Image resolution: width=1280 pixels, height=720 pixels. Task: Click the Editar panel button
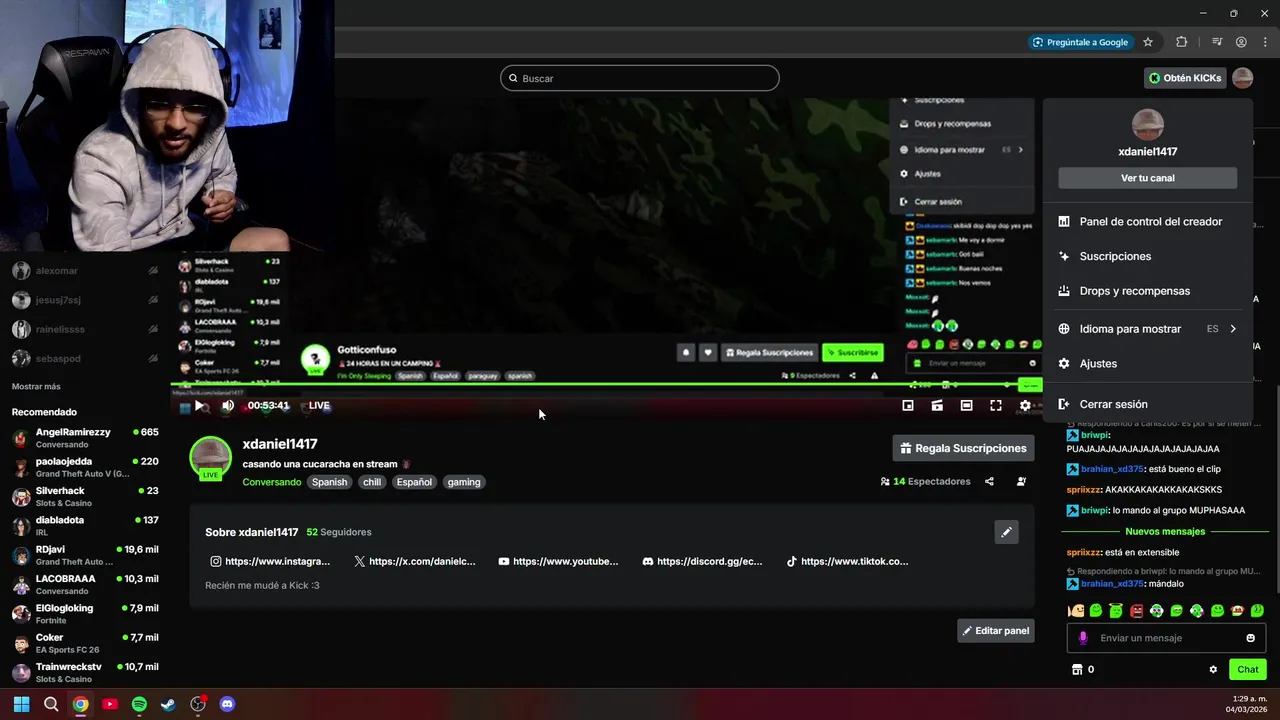[x=996, y=631]
